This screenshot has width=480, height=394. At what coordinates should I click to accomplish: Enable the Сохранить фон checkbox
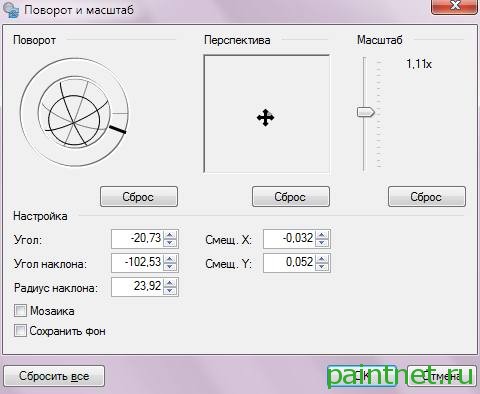coord(20,331)
